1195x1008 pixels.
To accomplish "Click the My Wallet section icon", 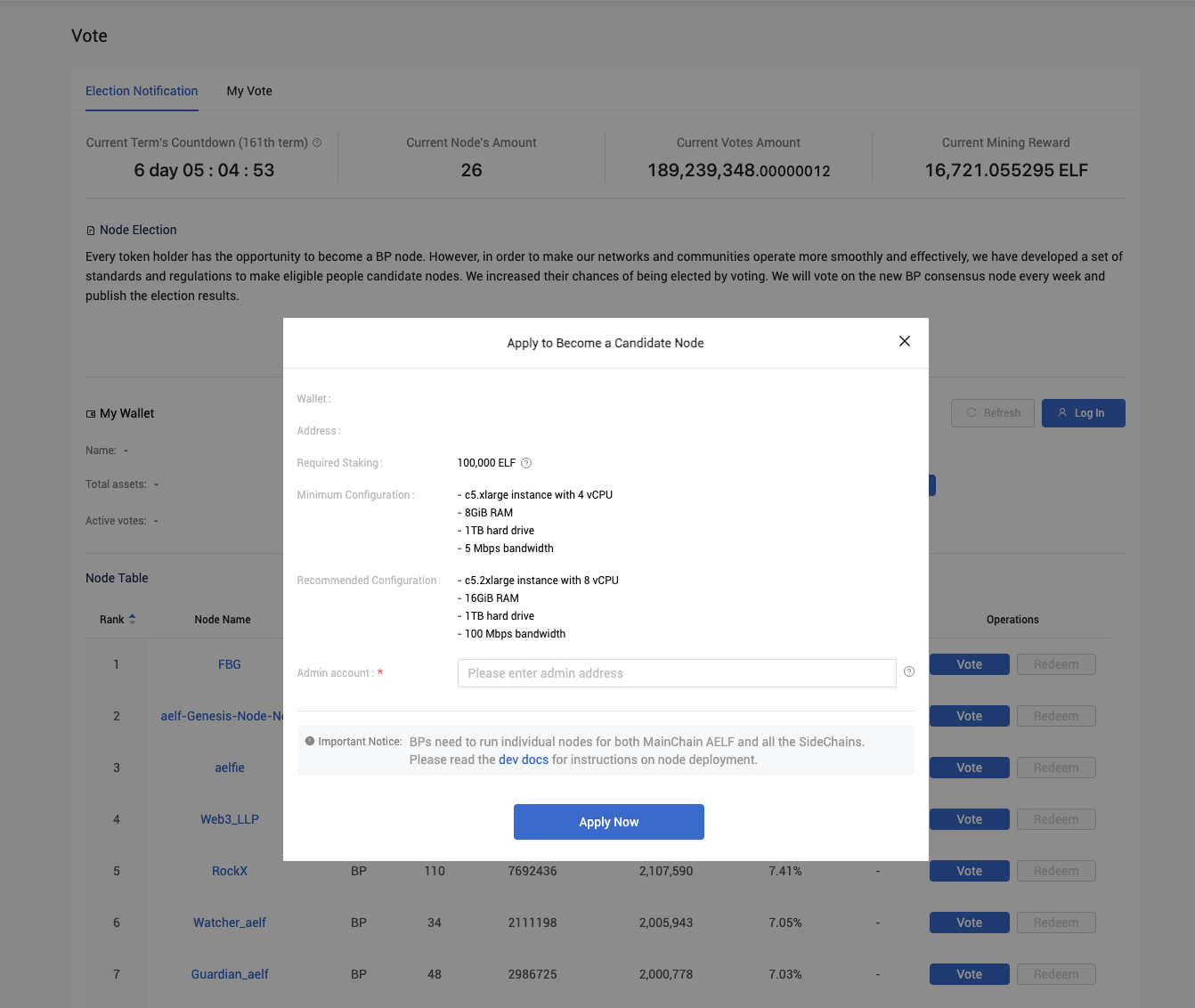I will pos(91,414).
